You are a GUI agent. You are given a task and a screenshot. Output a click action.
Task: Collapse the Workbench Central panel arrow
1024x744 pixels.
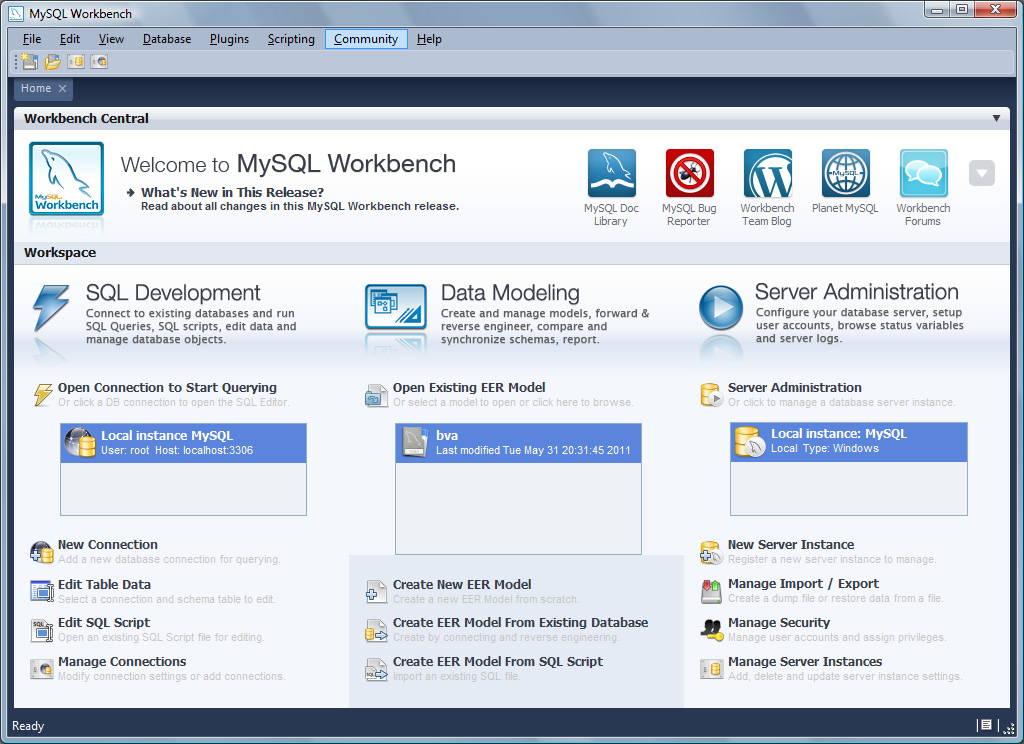(996, 118)
